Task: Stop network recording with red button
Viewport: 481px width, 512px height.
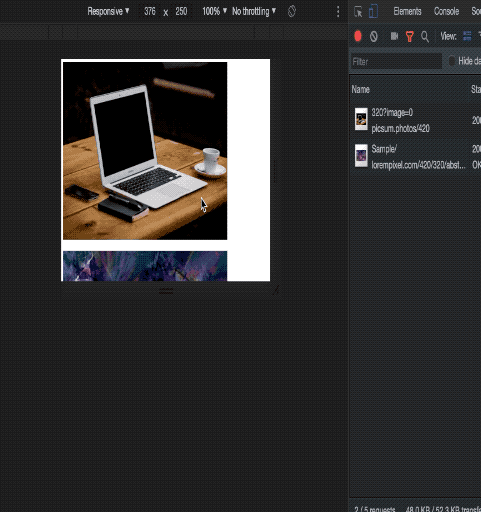Action: pos(358,36)
